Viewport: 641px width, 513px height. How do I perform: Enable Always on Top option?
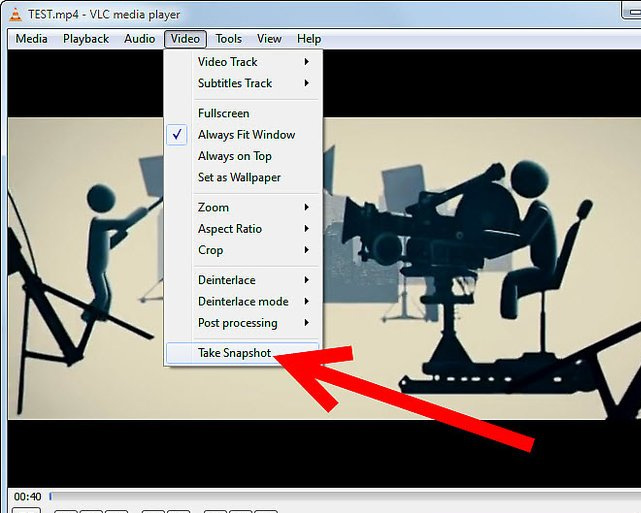click(x=243, y=156)
